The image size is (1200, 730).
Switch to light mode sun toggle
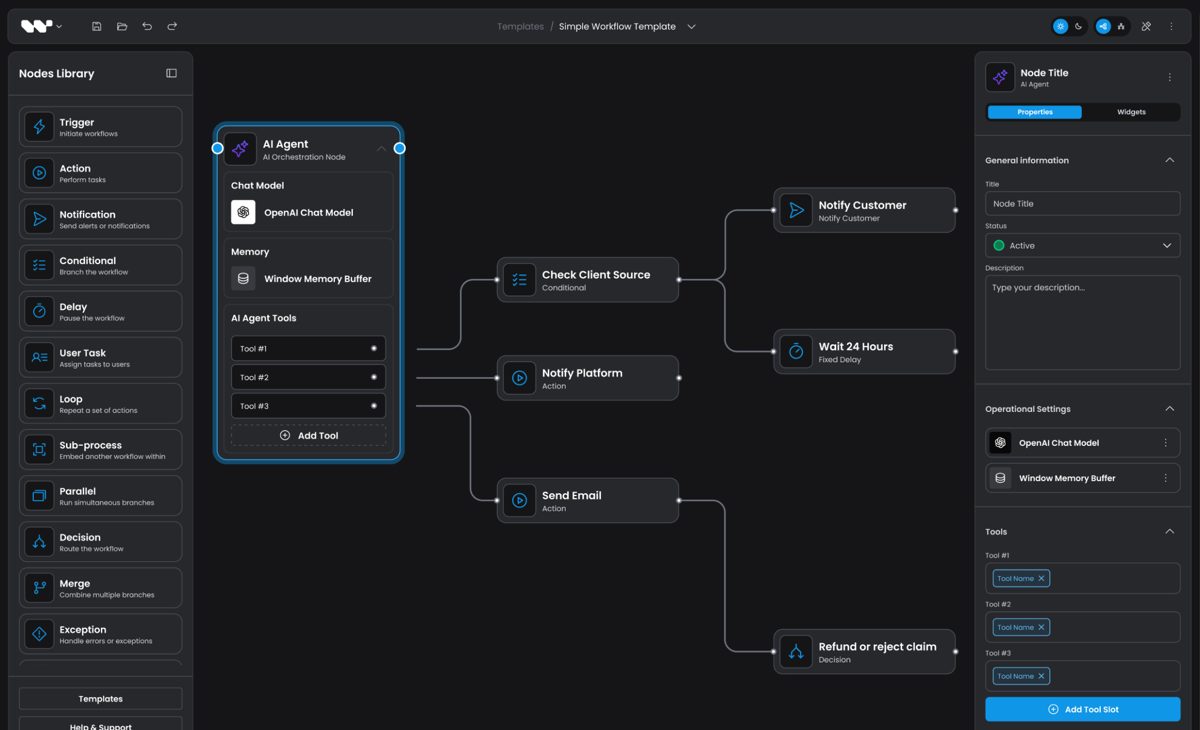pos(1061,27)
